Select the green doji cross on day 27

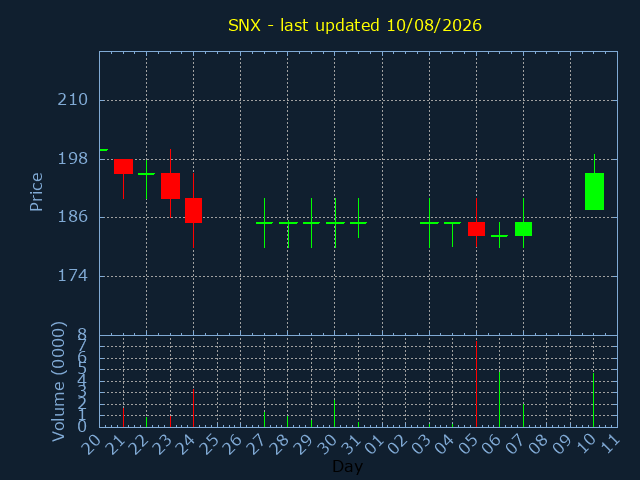point(264,223)
